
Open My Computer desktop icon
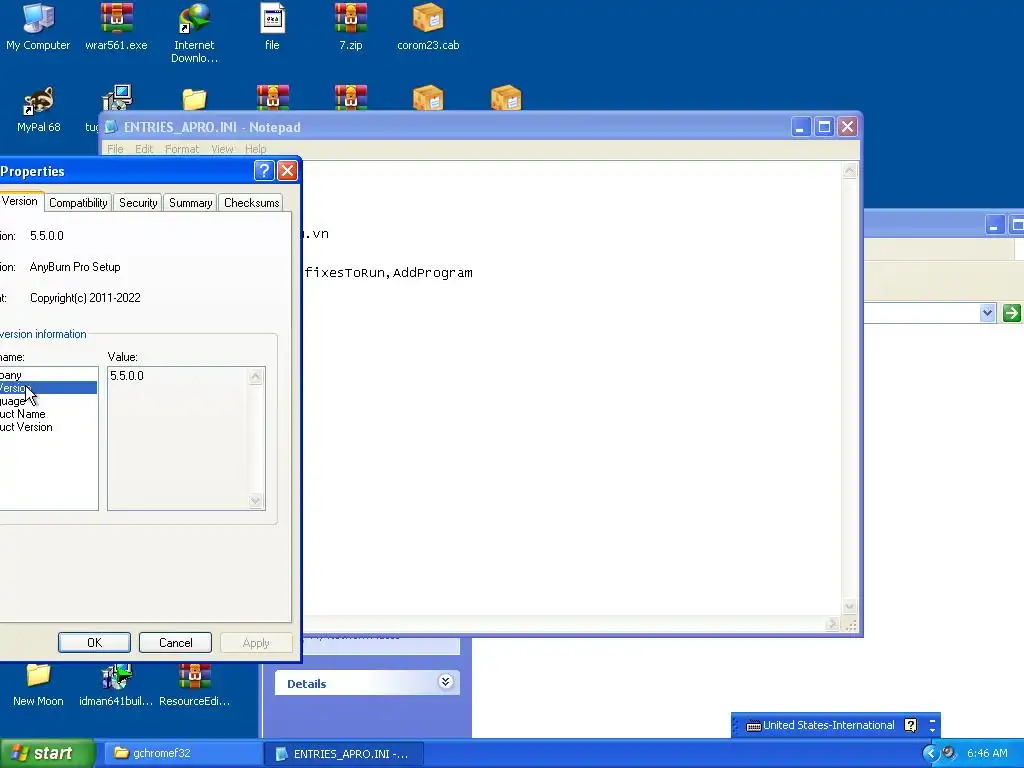click(38, 26)
